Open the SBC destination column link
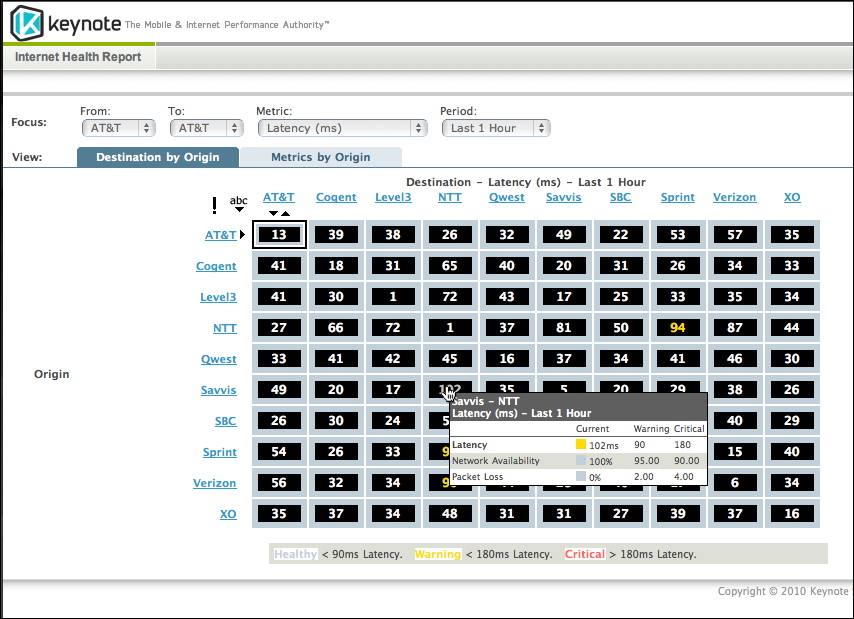 620,197
